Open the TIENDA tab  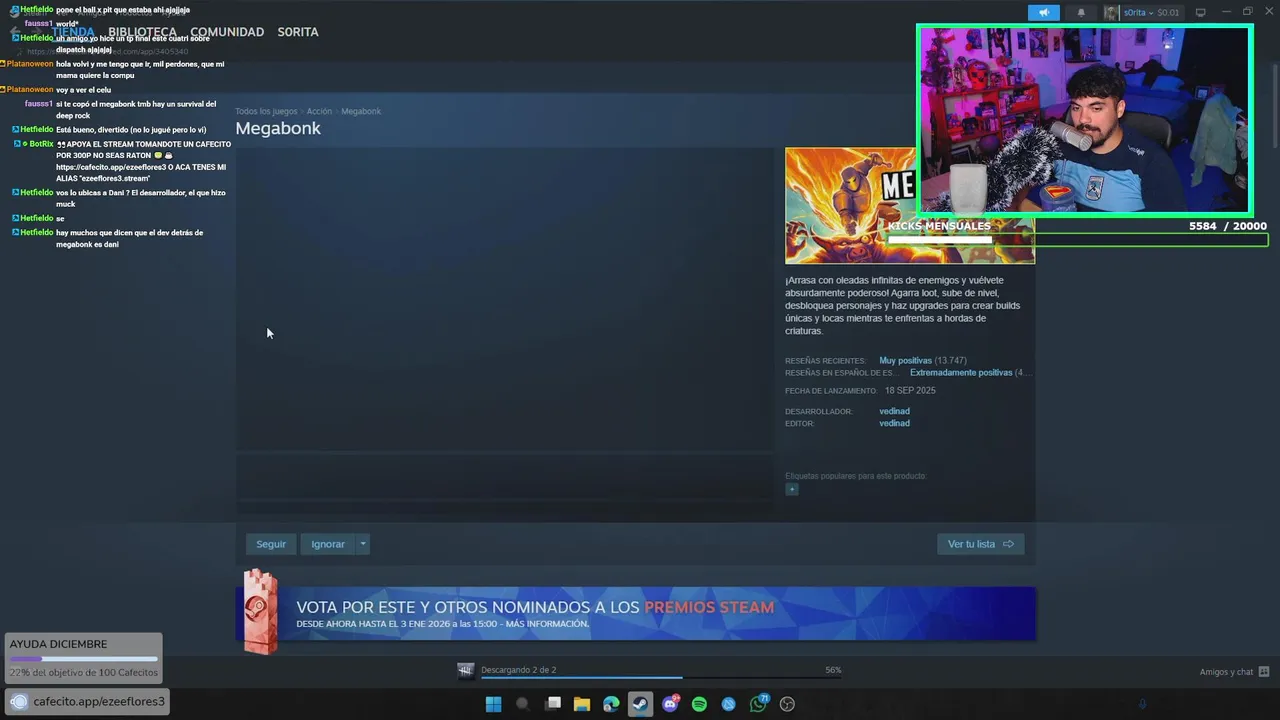point(73,32)
